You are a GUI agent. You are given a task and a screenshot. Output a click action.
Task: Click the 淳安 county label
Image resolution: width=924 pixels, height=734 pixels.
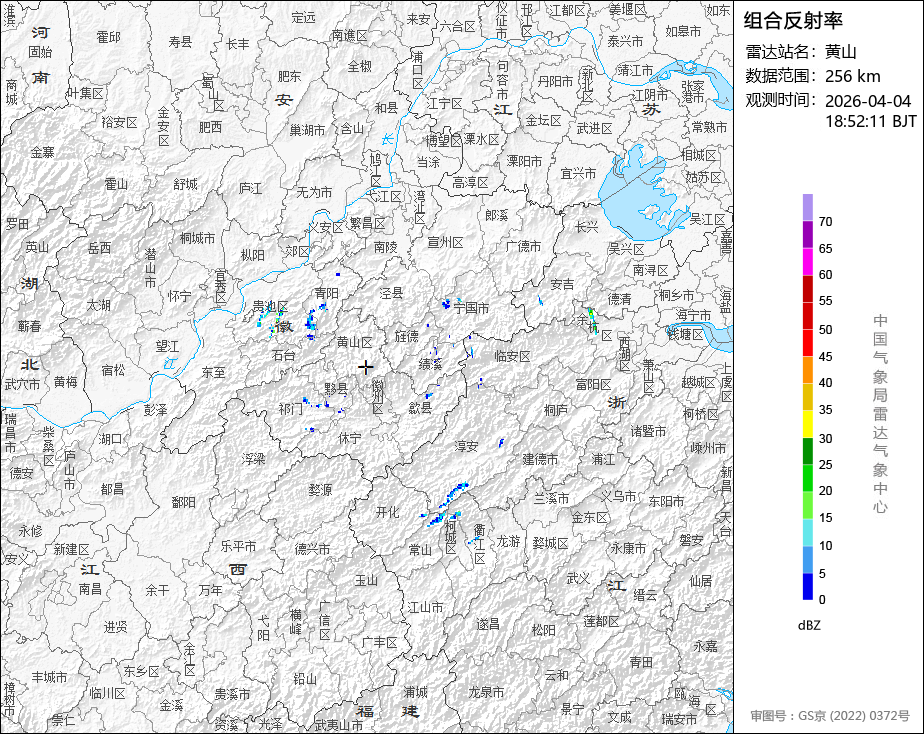(x=466, y=446)
